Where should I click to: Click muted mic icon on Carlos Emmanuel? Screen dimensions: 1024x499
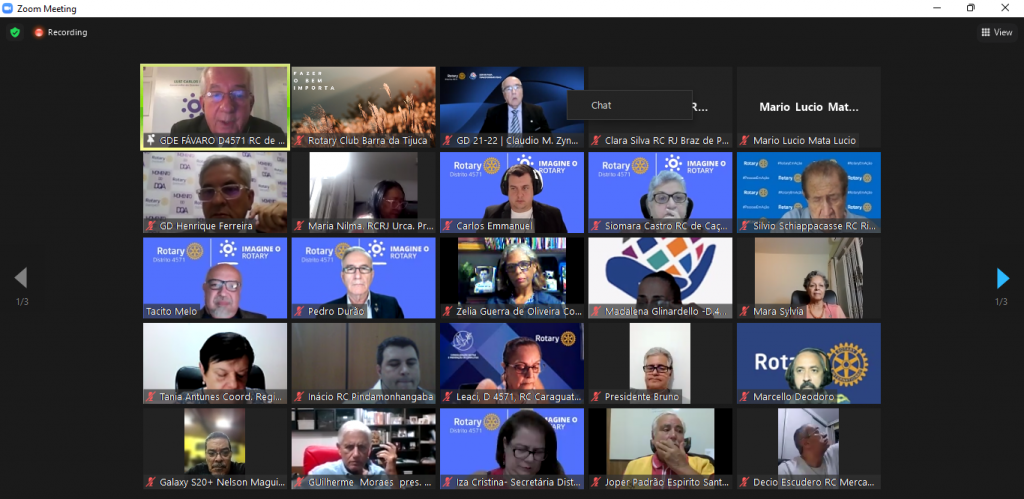(x=448, y=226)
